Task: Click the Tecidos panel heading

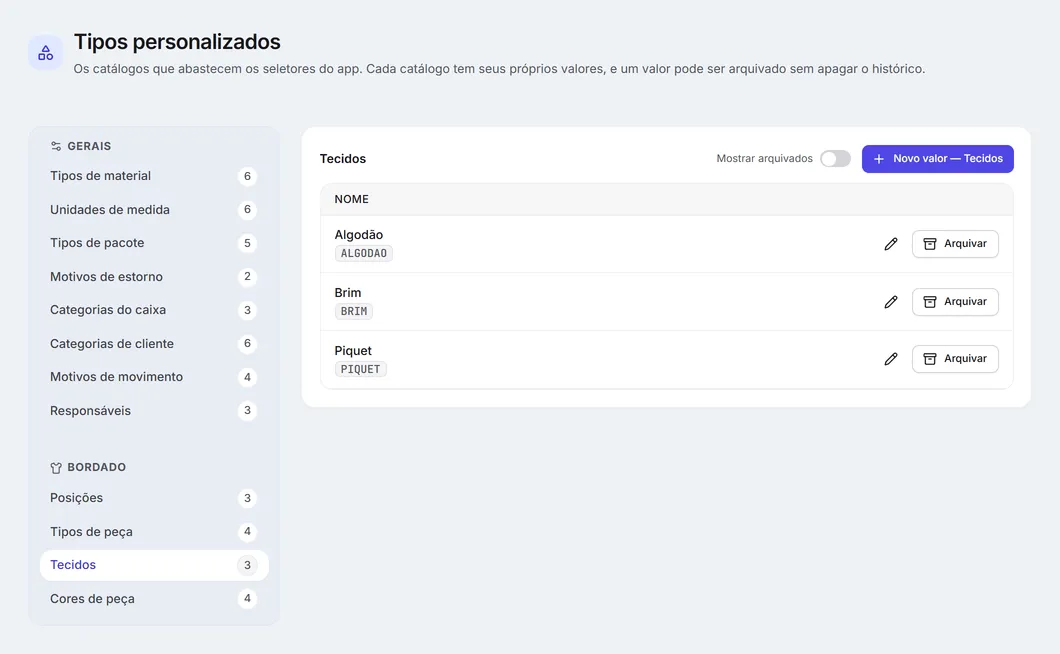Action: 343,159
